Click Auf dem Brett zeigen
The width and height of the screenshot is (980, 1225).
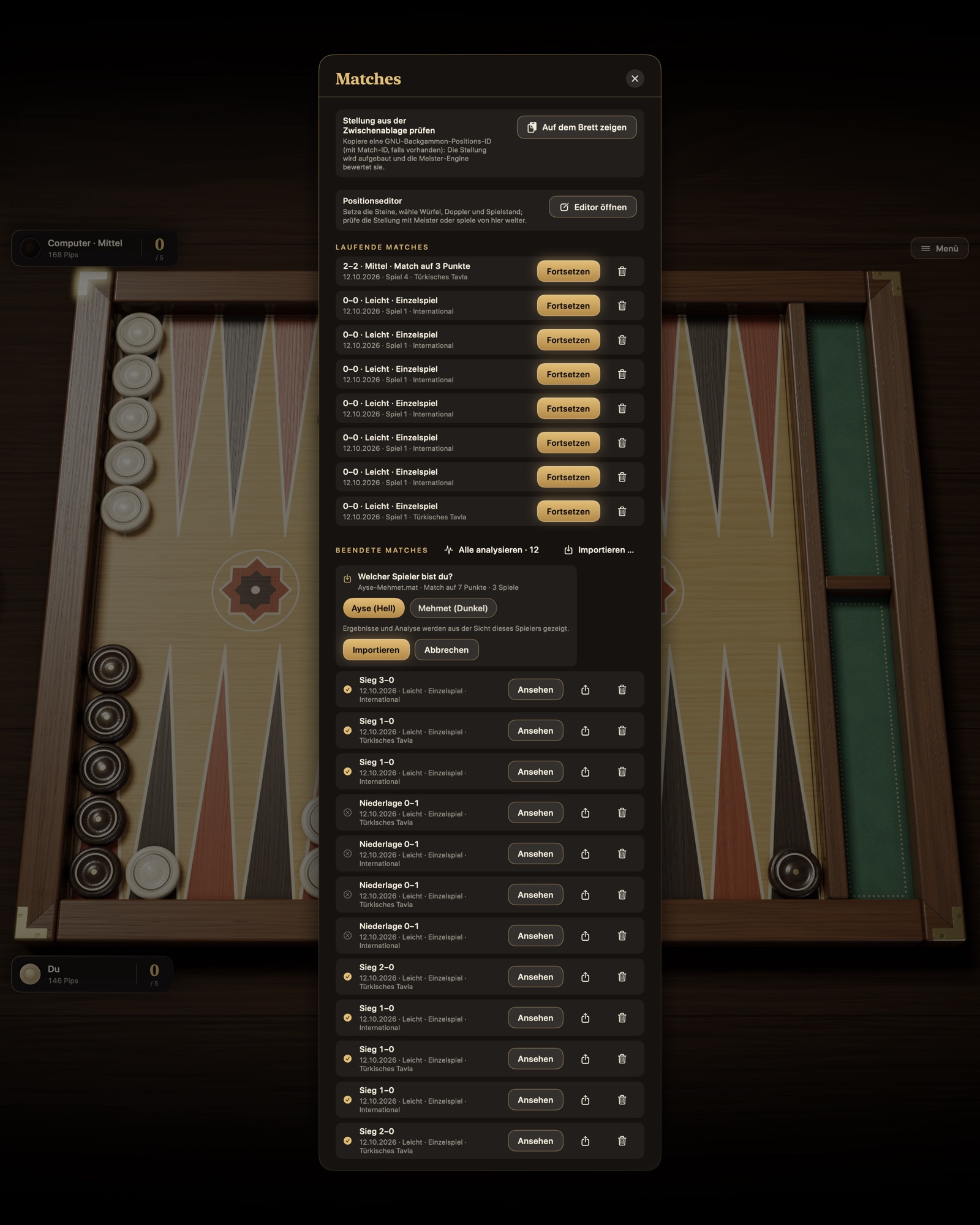[576, 127]
